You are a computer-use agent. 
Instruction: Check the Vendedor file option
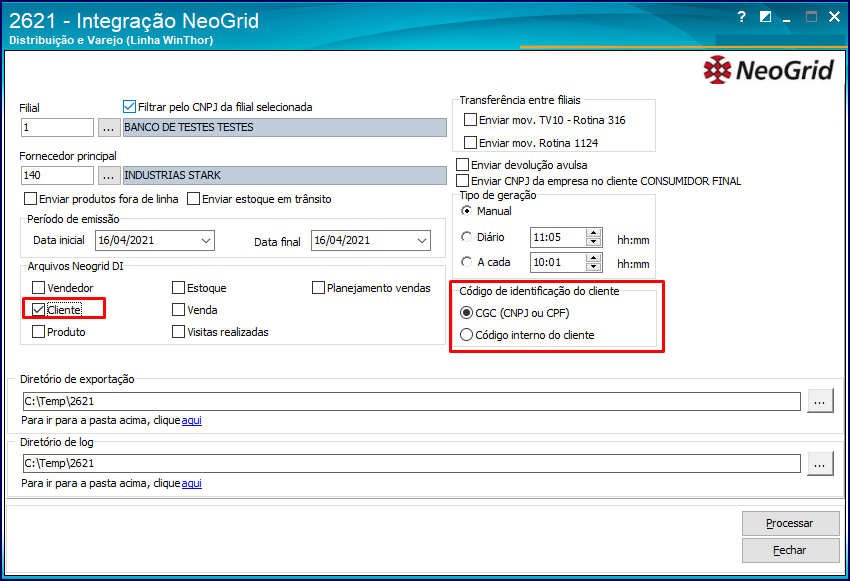click(38, 288)
